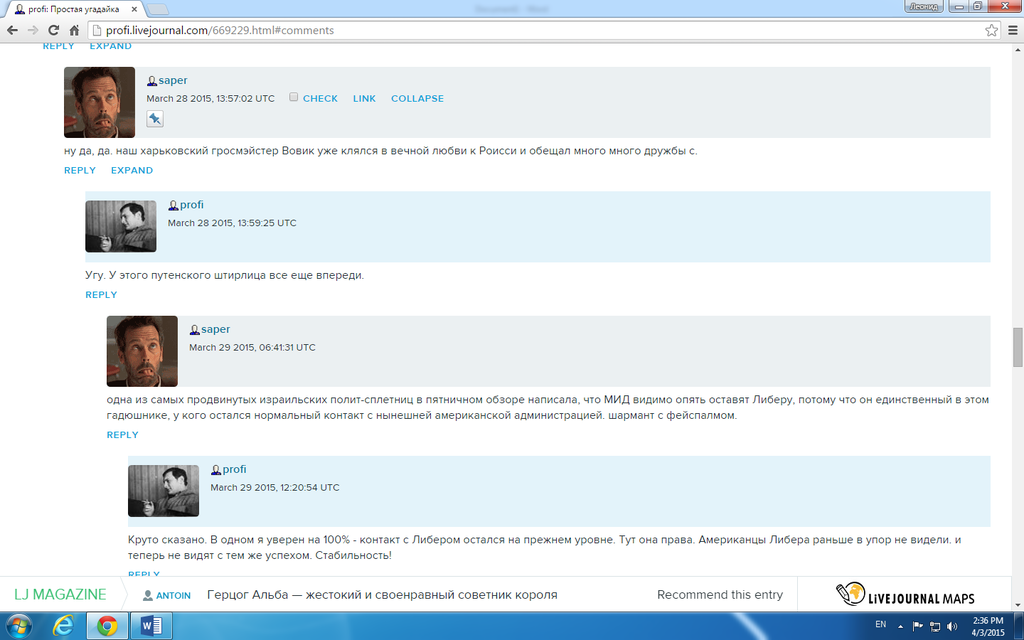Bookmark this page with the star icon
This screenshot has width=1024, height=640.
click(x=991, y=30)
